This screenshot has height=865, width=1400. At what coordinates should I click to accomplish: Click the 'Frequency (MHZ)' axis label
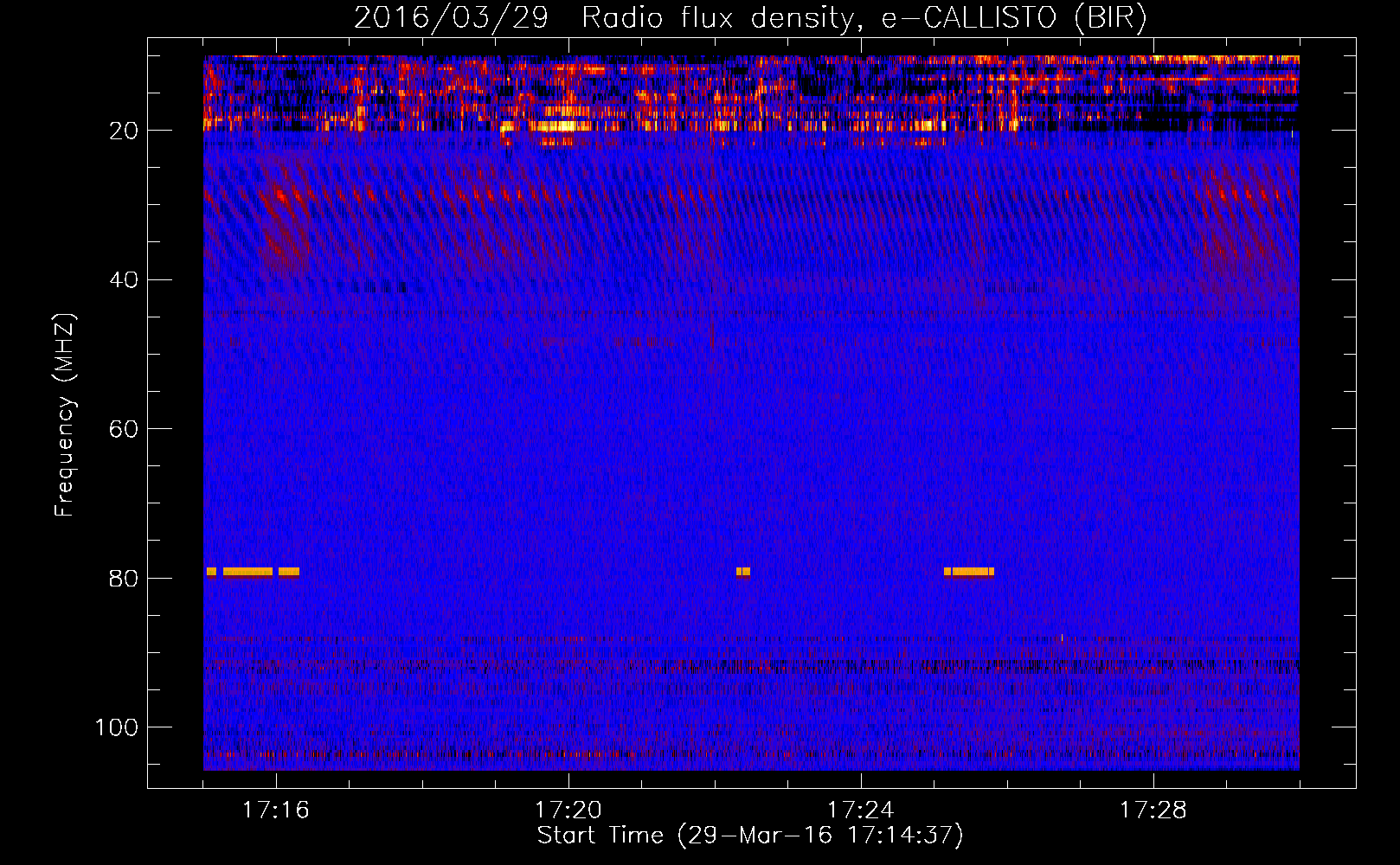(x=65, y=415)
